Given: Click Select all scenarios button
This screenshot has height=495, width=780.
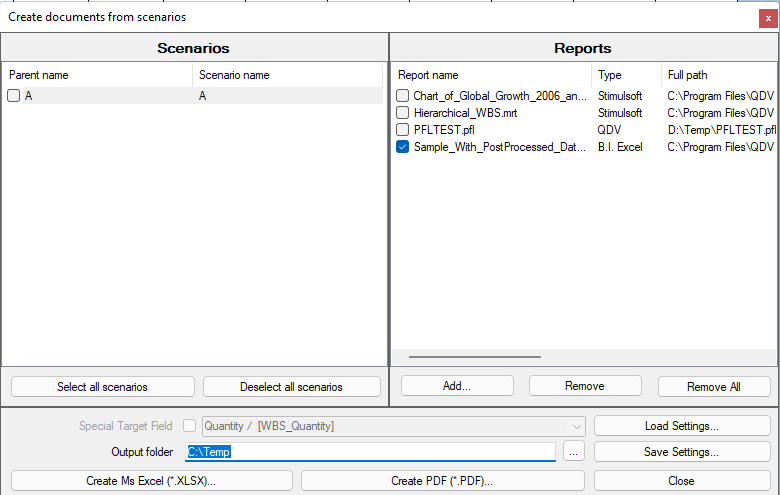Looking at the screenshot, I should [102, 387].
